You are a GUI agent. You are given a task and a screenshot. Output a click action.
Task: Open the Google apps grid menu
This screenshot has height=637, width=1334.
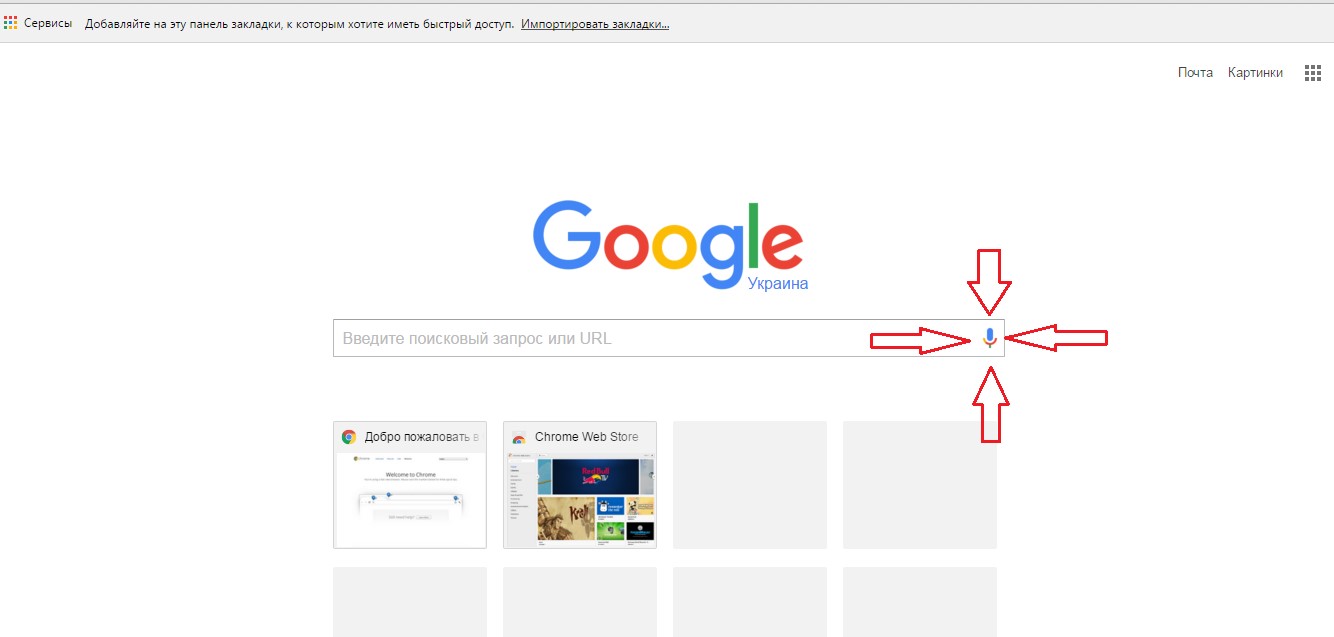tap(1313, 73)
